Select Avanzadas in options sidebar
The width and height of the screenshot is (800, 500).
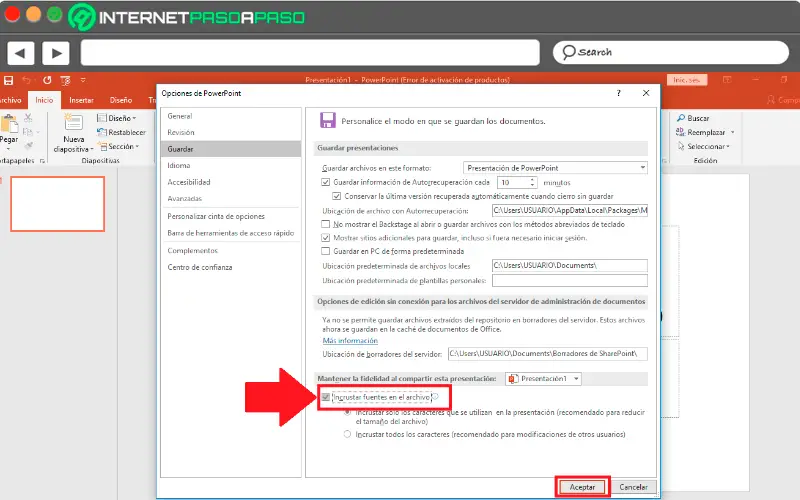tap(231, 198)
